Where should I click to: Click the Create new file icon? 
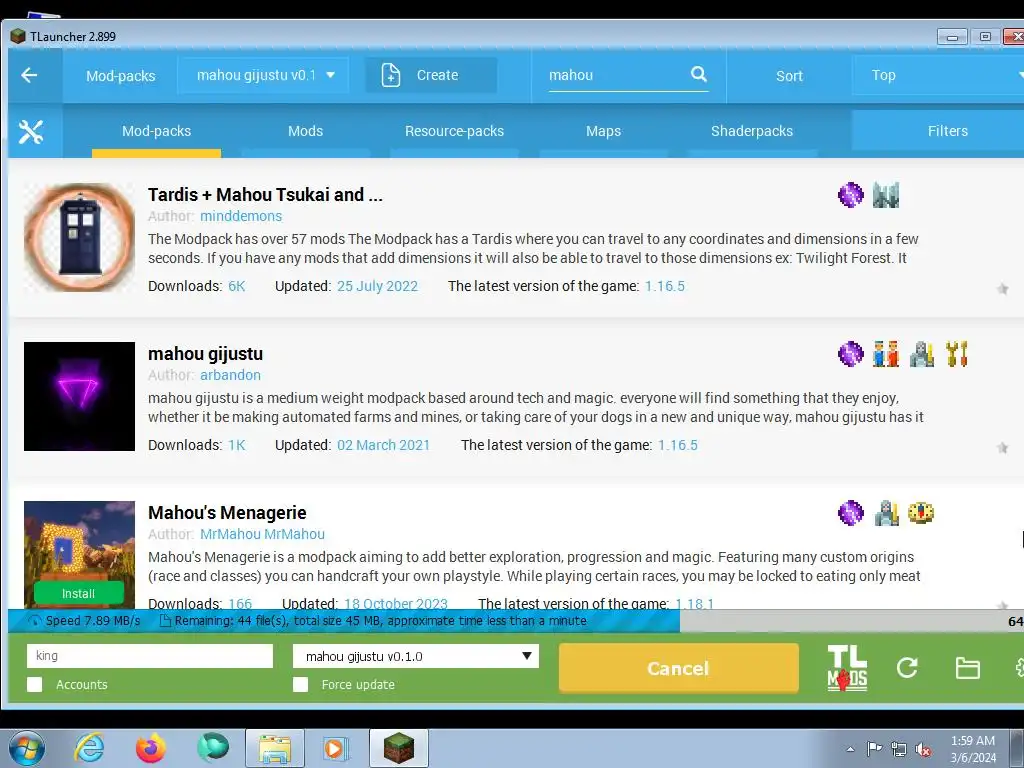coord(391,75)
